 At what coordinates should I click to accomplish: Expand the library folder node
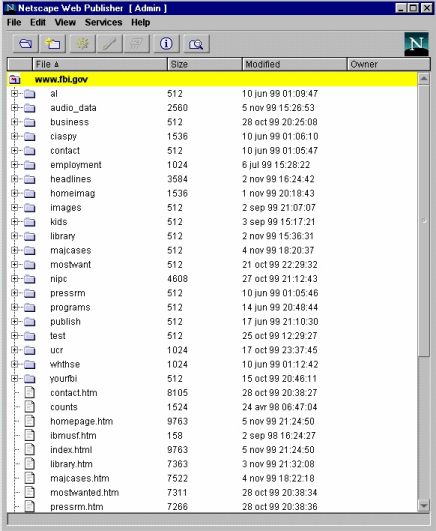point(14,236)
